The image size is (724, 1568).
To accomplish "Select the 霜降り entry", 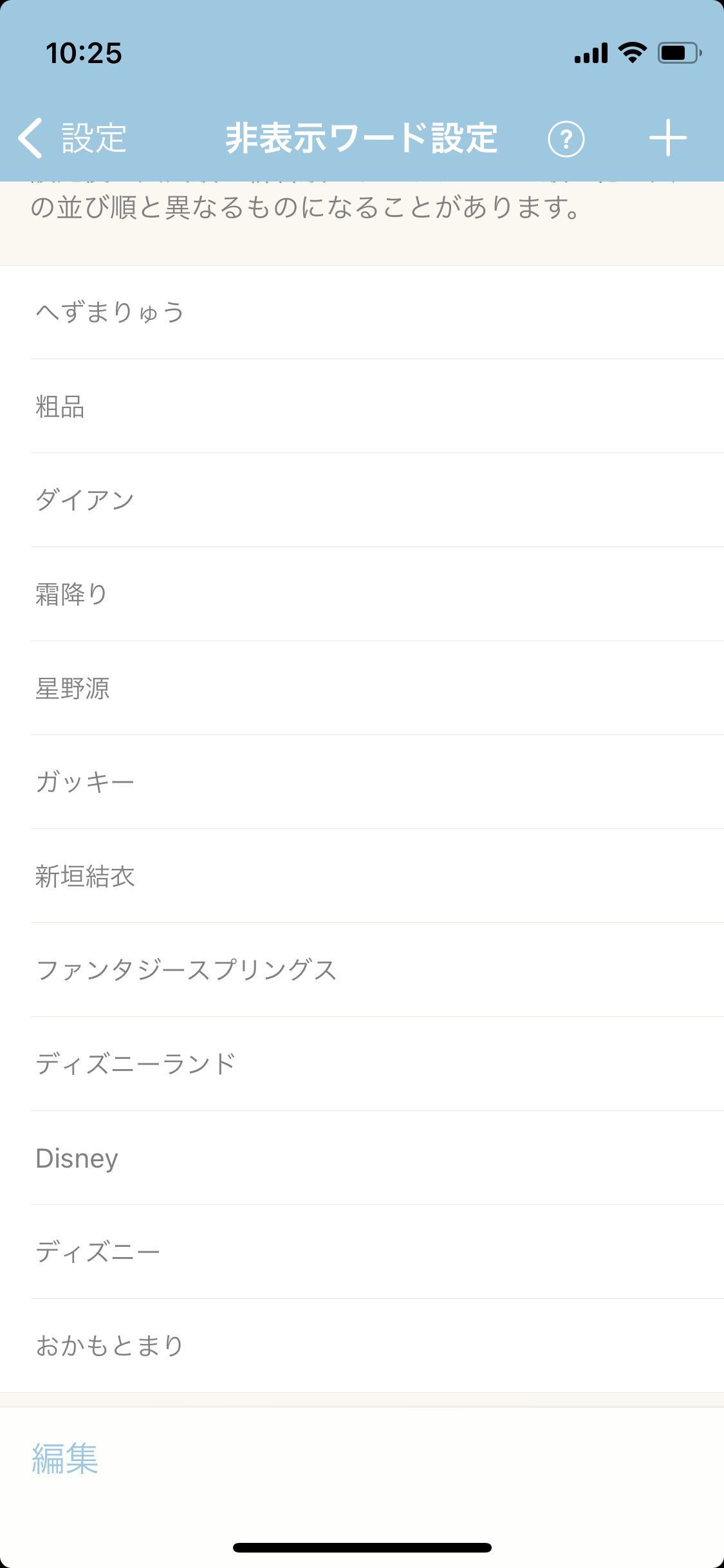I will click(x=362, y=594).
